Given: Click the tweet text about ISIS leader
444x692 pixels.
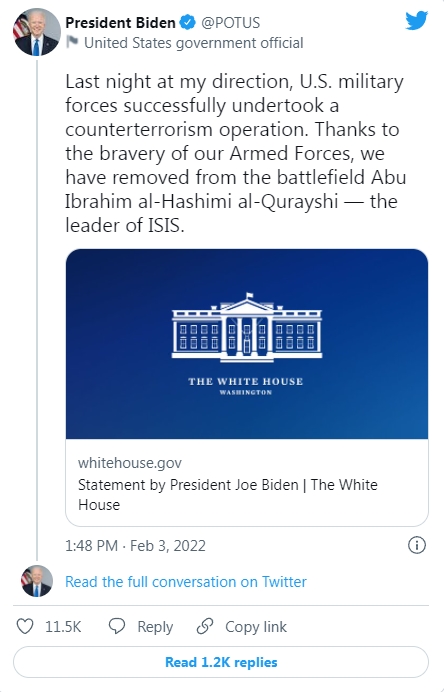Looking at the screenshot, I should pos(235,154).
